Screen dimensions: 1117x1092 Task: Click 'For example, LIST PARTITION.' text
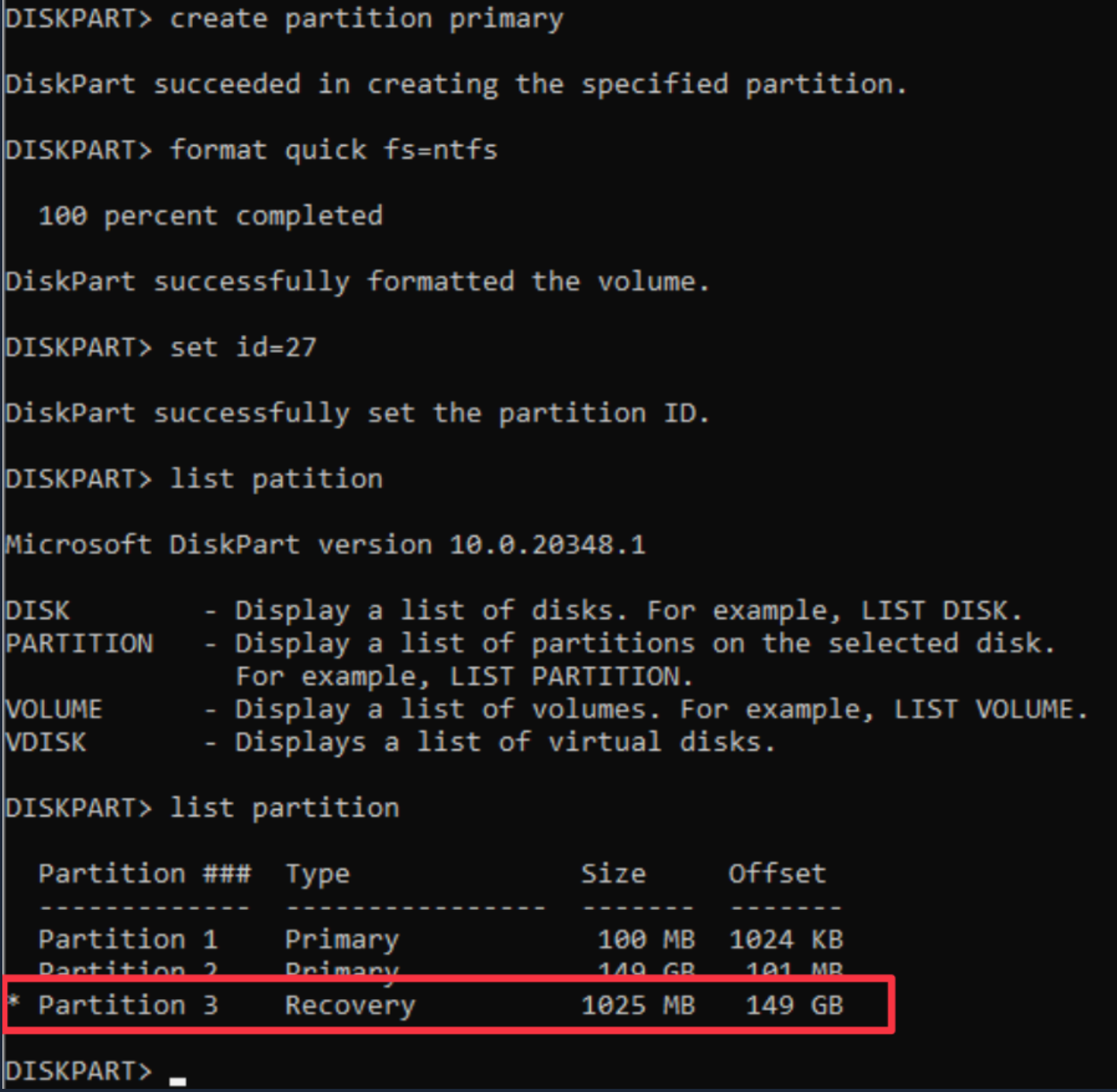464,677
